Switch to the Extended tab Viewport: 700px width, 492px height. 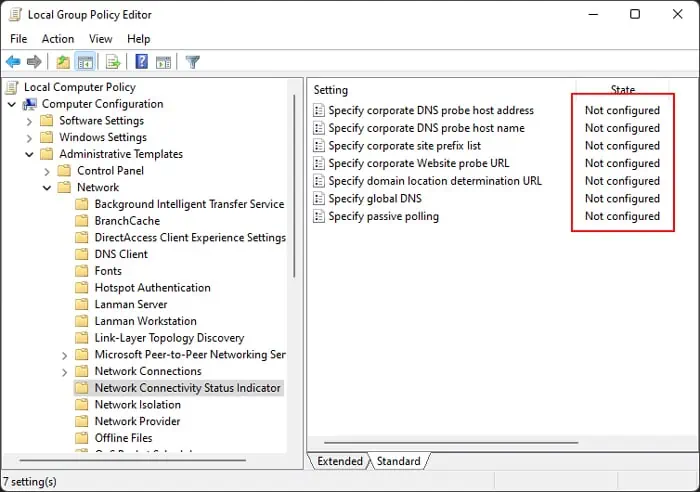[x=340, y=461]
